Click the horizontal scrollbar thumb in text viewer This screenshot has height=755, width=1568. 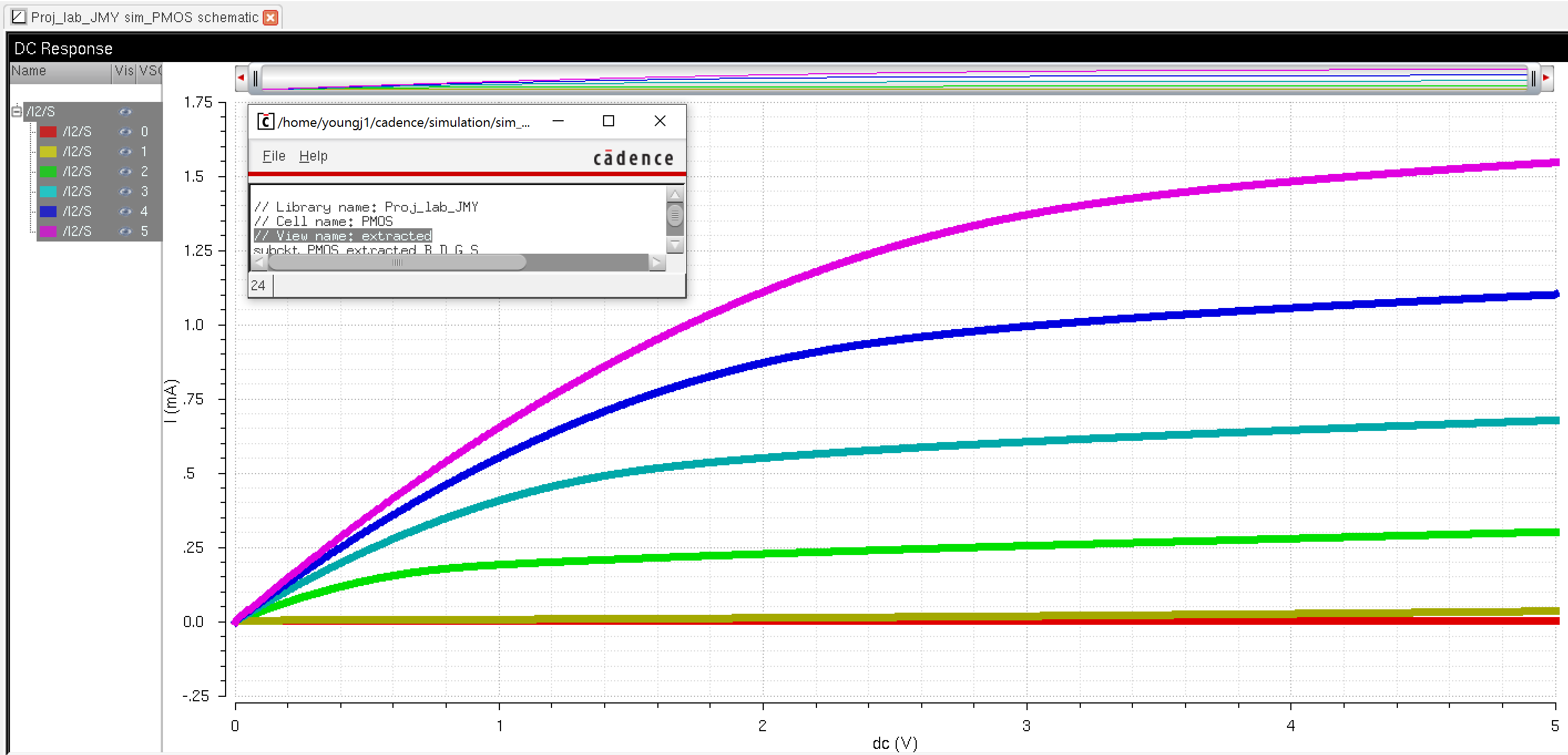[x=397, y=262]
